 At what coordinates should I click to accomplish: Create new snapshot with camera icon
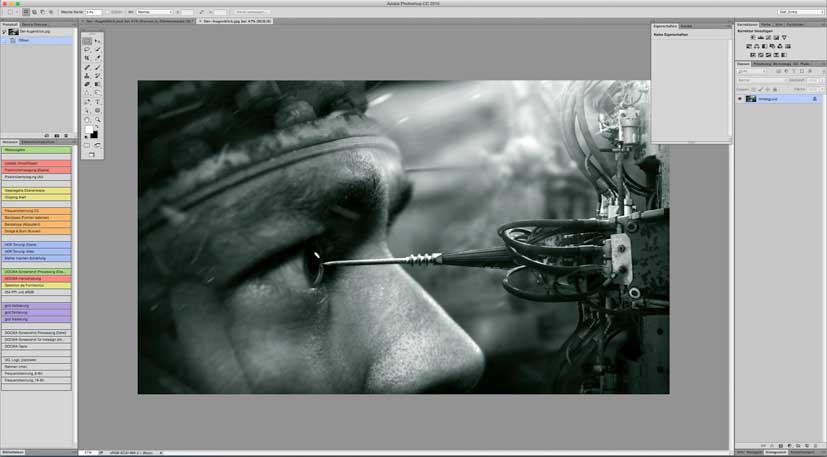(x=56, y=136)
